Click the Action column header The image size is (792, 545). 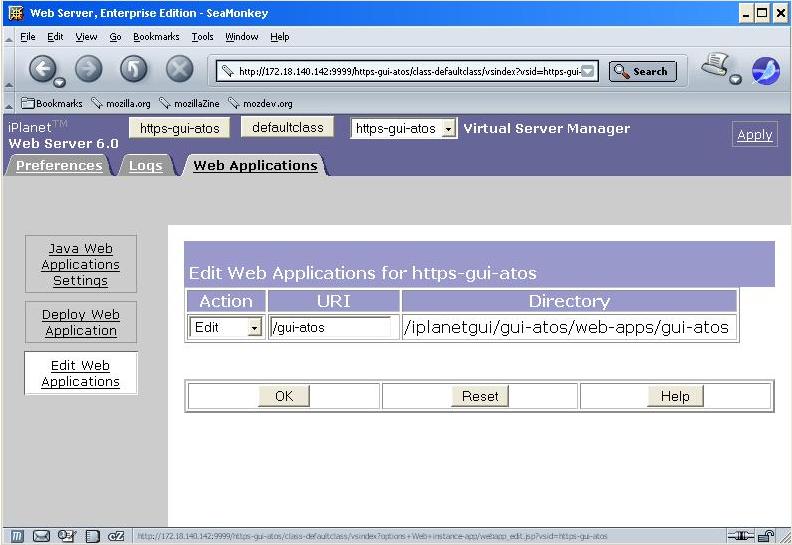click(x=226, y=301)
